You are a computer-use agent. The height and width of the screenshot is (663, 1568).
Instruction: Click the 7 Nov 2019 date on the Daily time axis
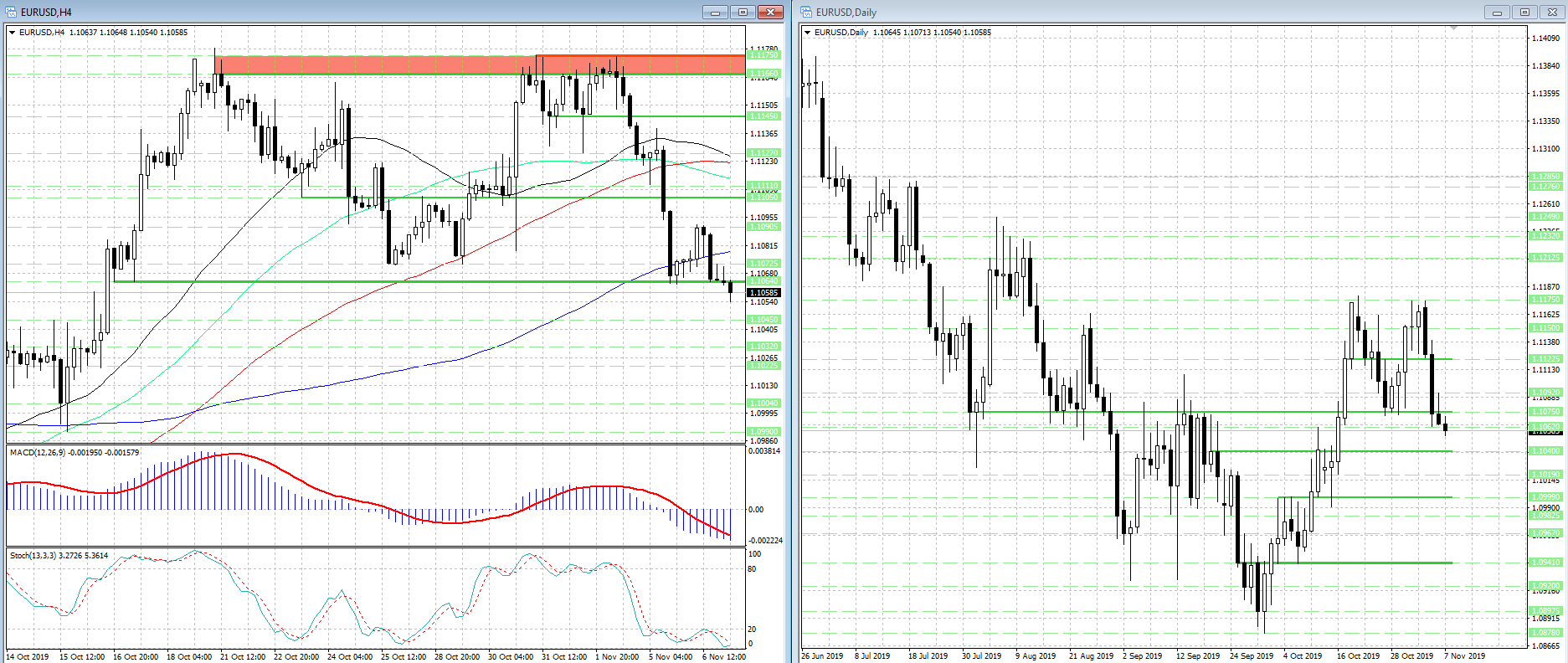click(x=1464, y=656)
